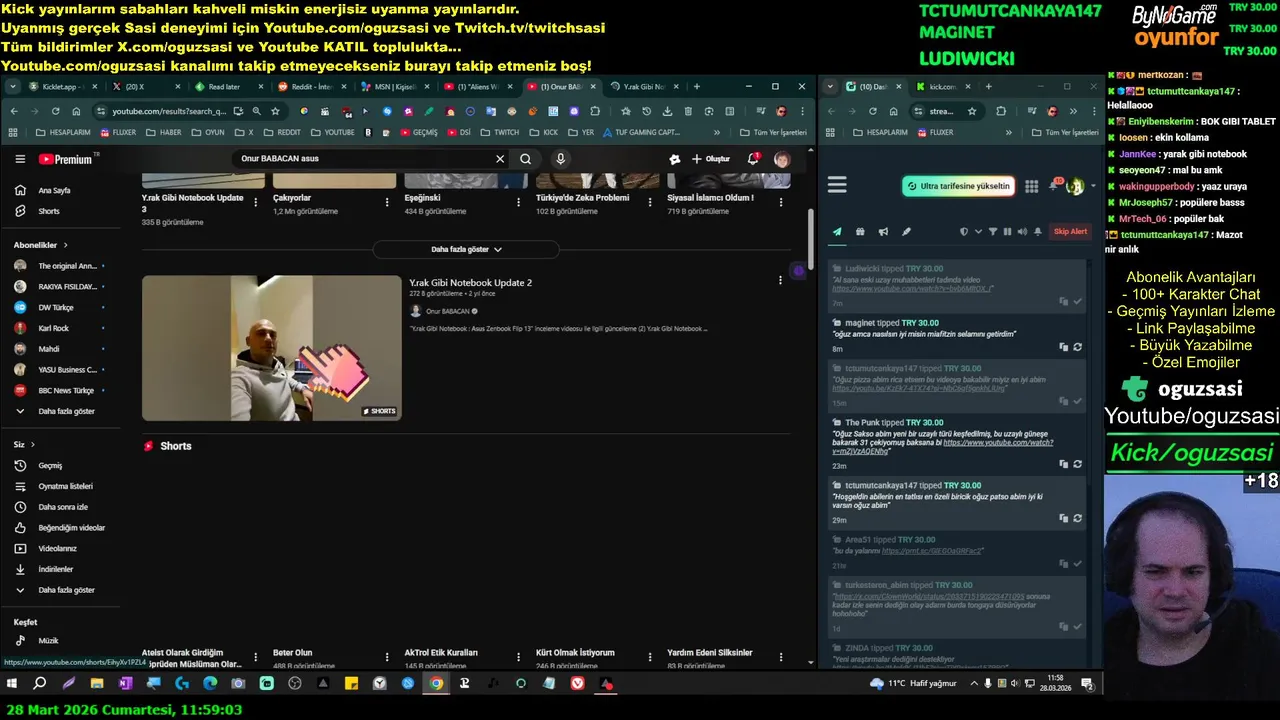Select the megaphone events filter icon
The image size is (1280, 720).
pyautogui.click(x=883, y=232)
